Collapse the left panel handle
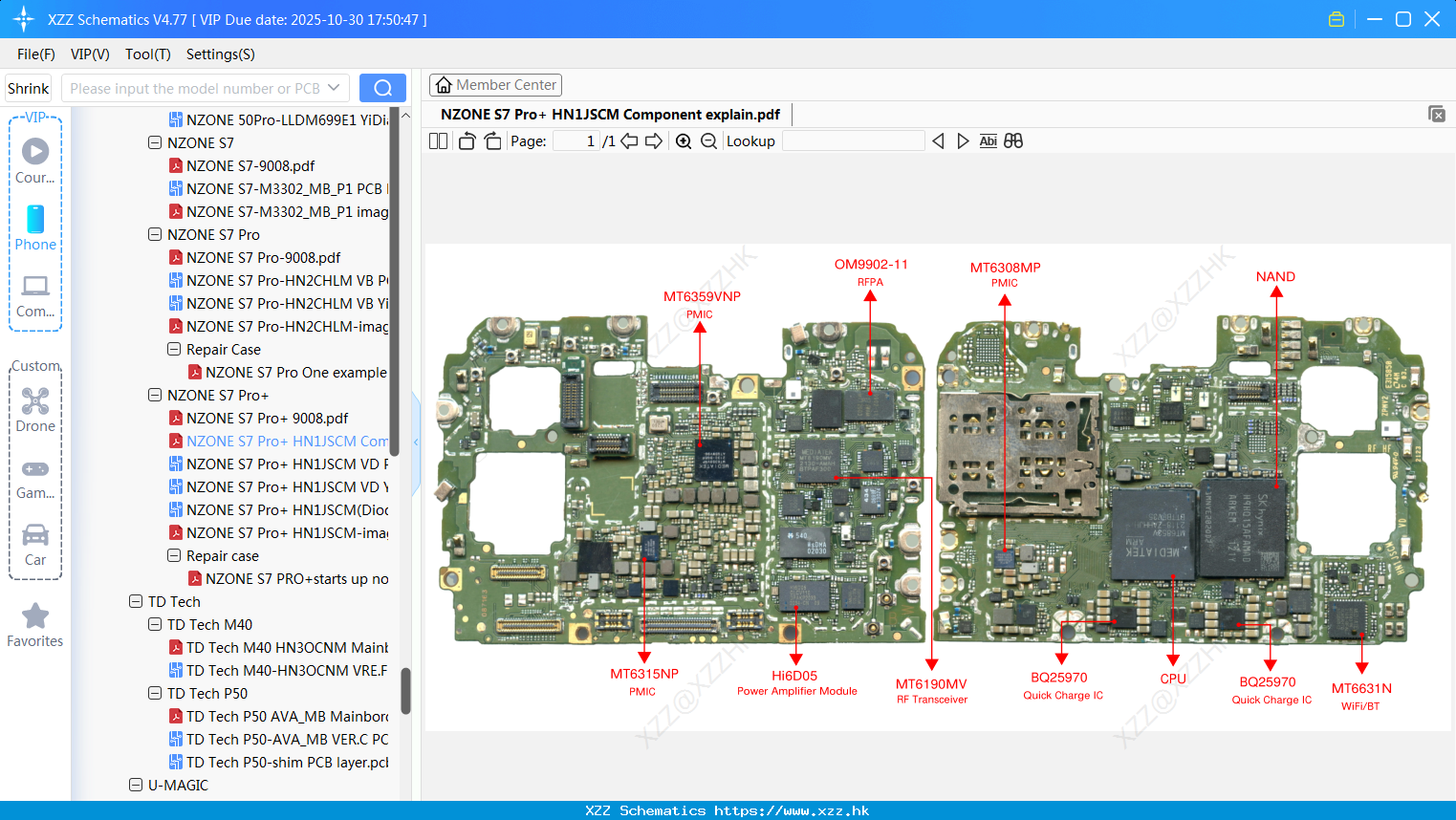This screenshot has height=820, width=1456. tap(416, 442)
